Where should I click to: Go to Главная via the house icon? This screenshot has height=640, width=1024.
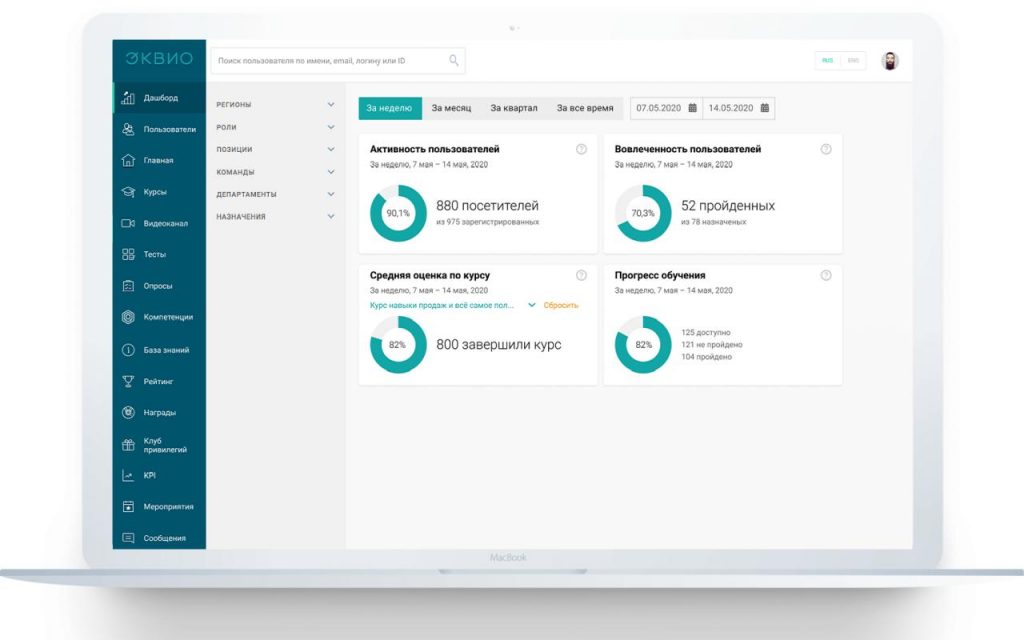click(128, 160)
